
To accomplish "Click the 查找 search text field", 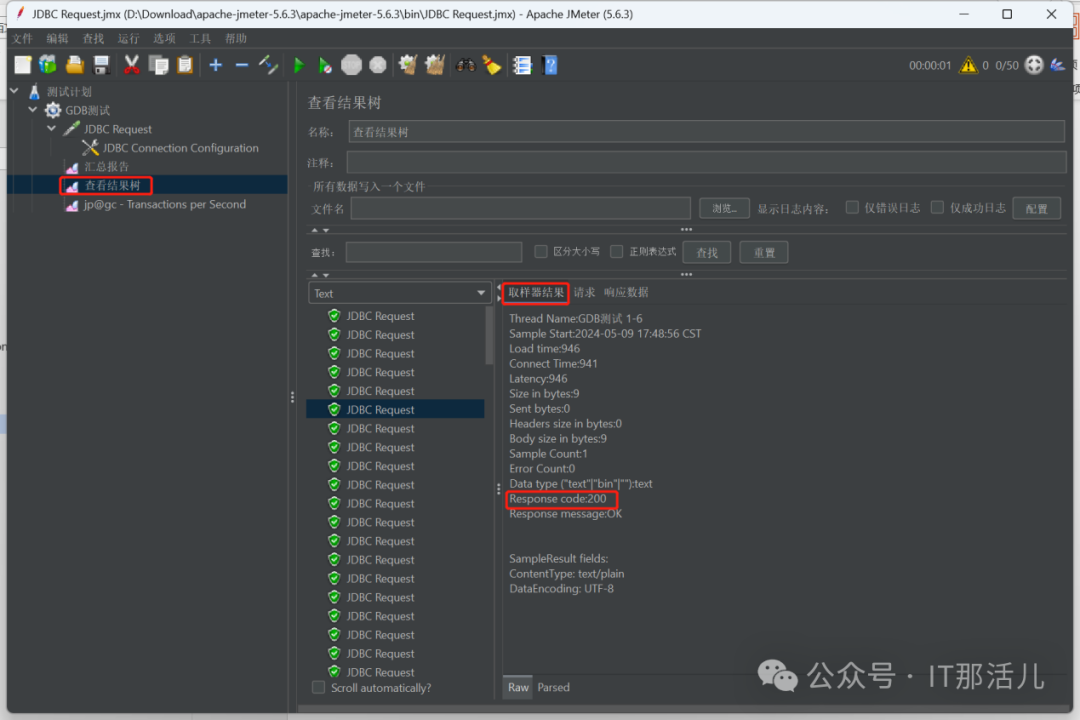I will click(434, 252).
